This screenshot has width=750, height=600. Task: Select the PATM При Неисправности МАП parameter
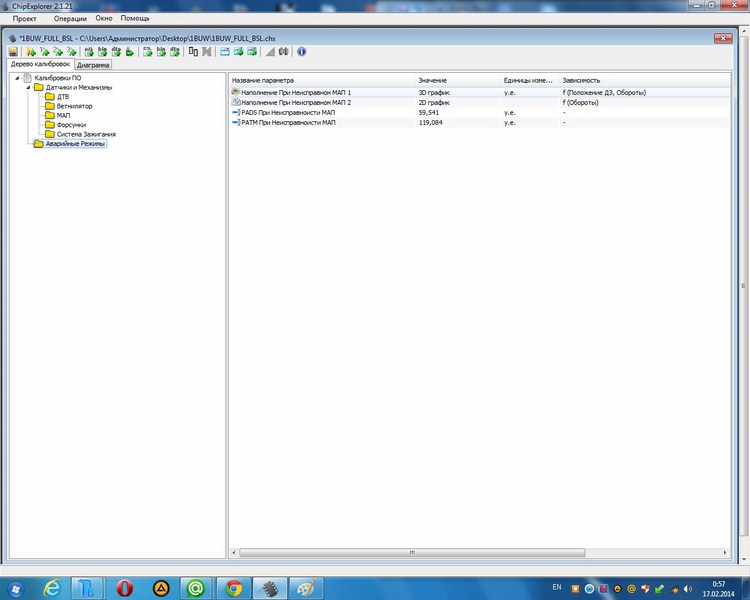click(288, 122)
